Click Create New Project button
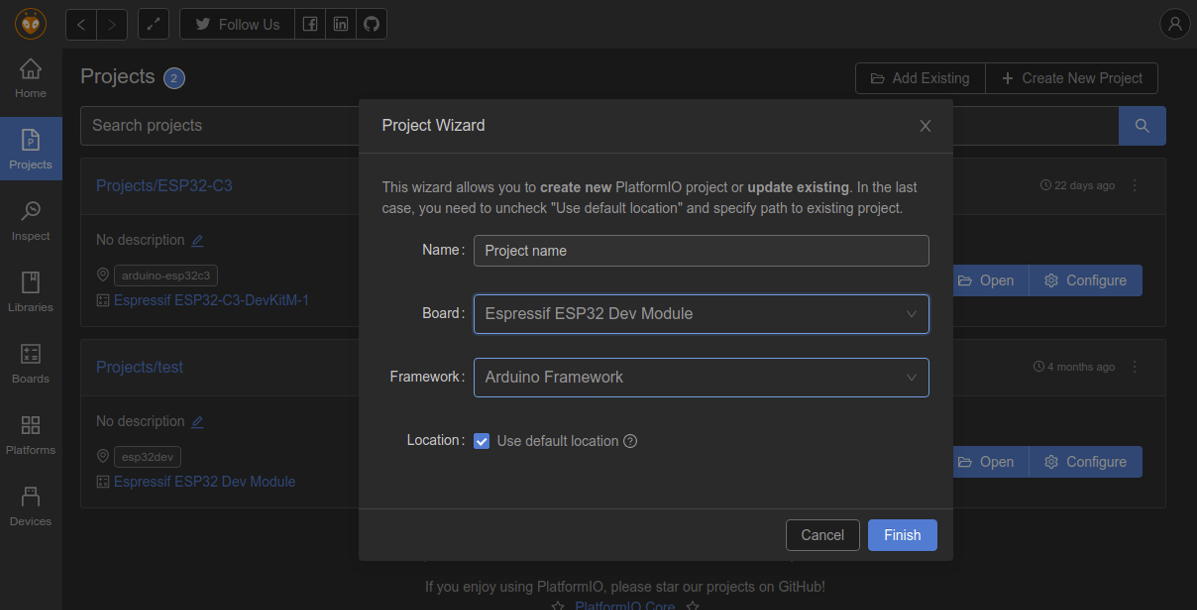 [x=1072, y=78]
